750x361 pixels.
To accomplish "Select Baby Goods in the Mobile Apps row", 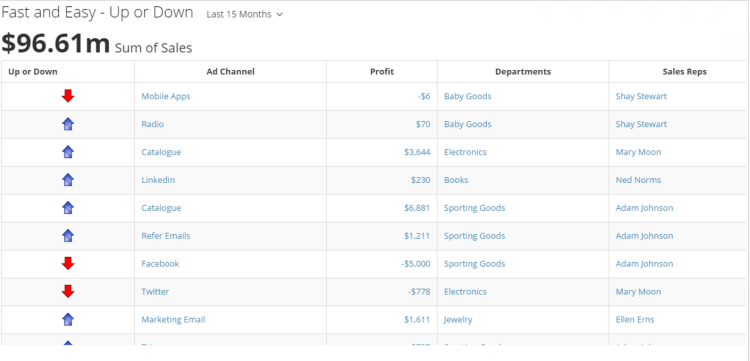I will [x=467, y=96].
